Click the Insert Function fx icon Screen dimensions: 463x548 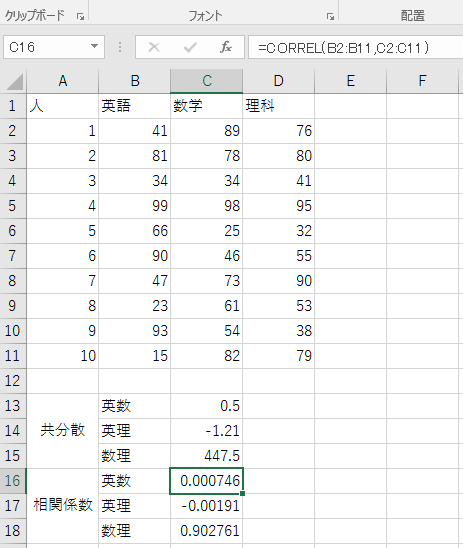pos(226,47)
